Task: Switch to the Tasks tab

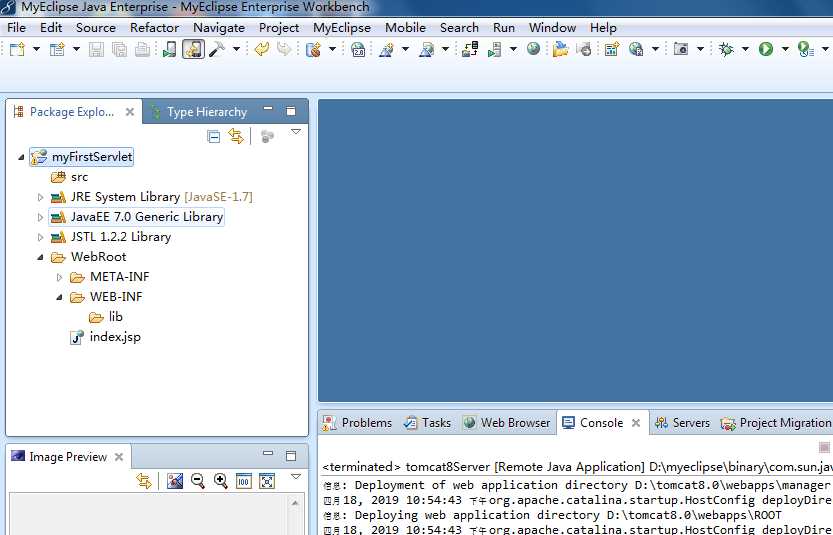Action: pyautogui.click(x=427, y=423)
